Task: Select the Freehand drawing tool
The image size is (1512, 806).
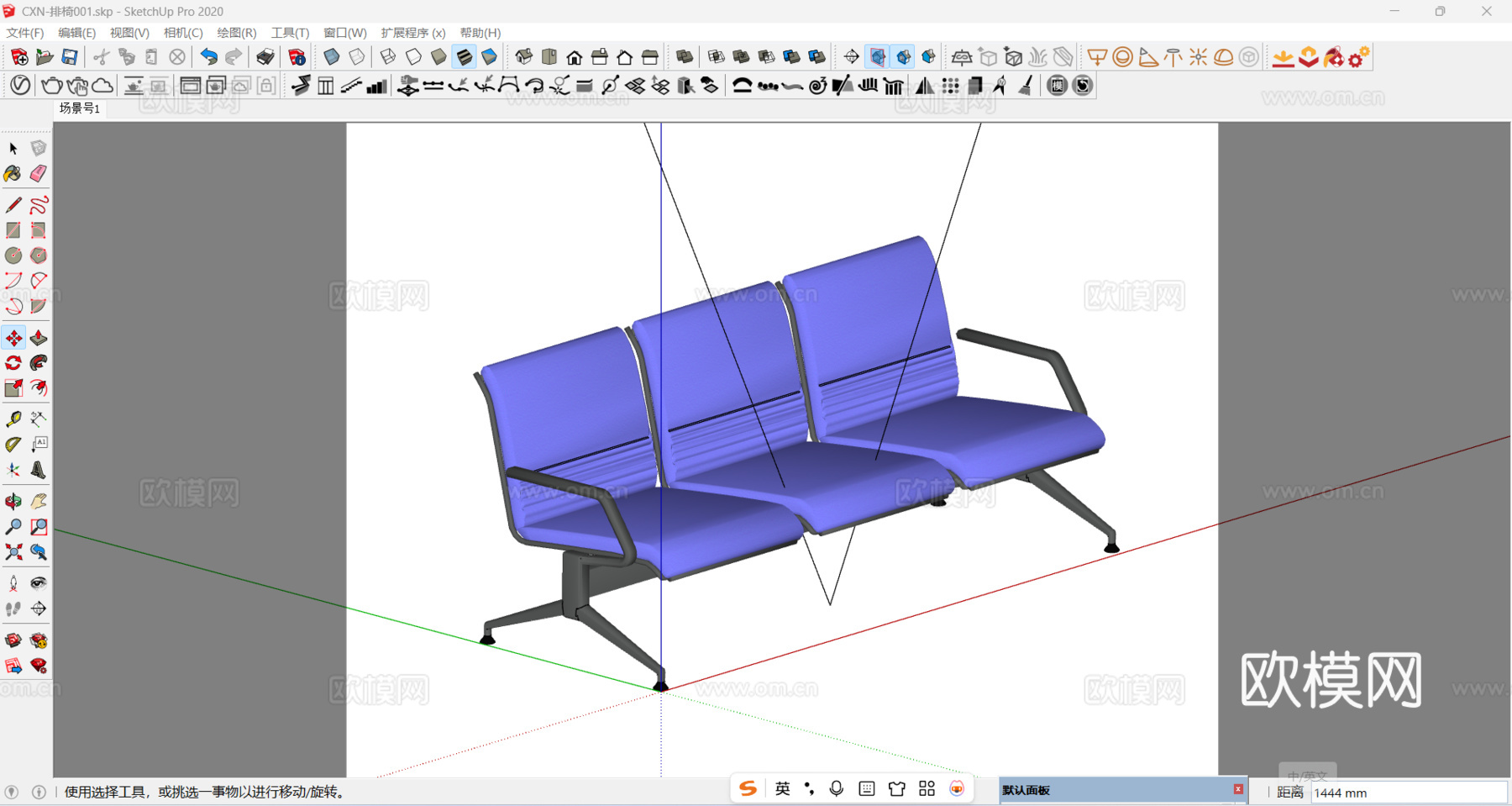Action: pyautogui.click(x=39, y=205)
